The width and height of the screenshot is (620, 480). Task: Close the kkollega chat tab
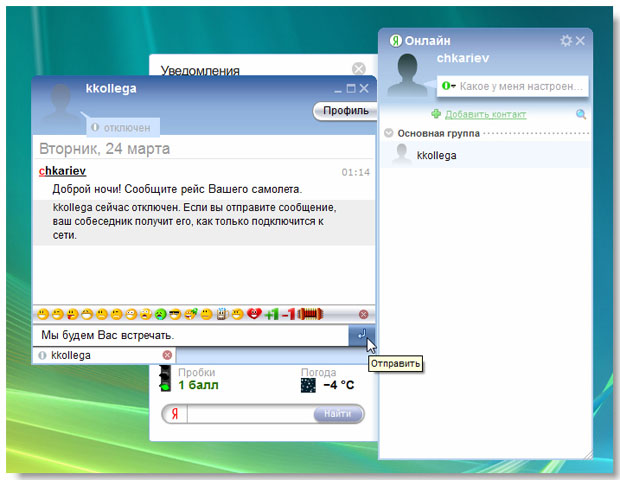pyautogui.click(x=167, y=355)
